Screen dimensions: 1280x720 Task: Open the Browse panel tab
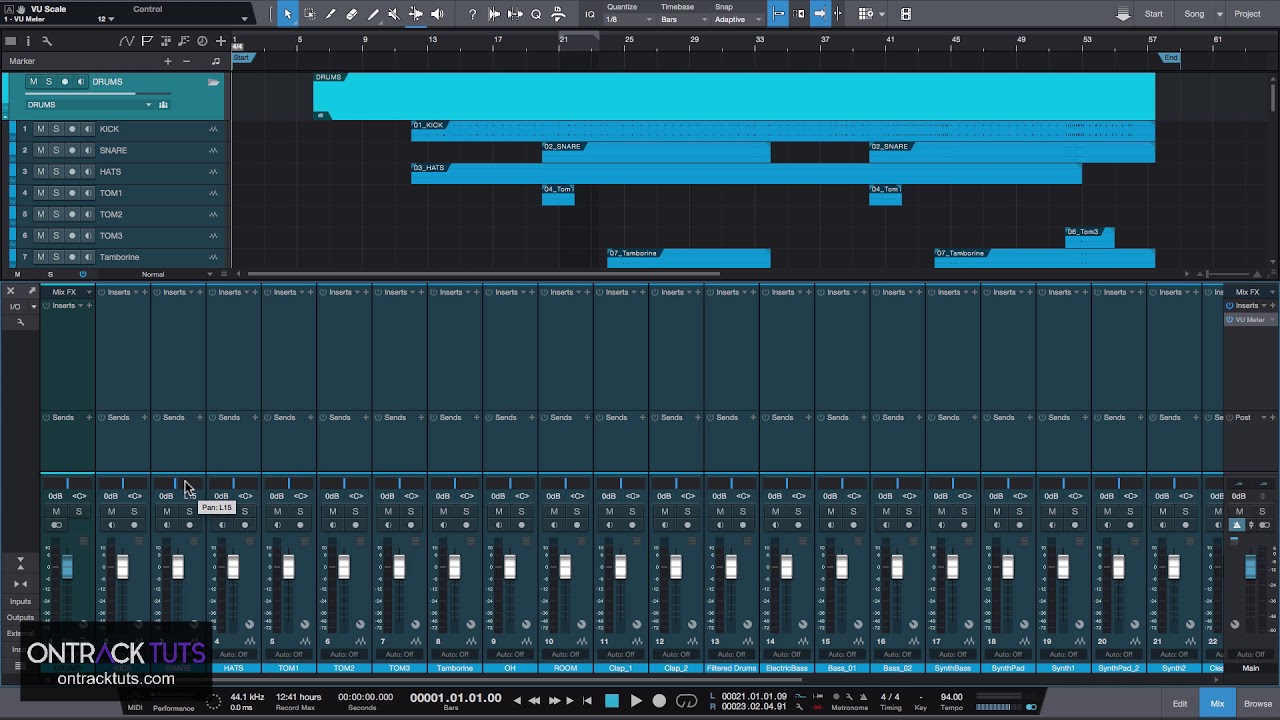tap(1258, 704)
